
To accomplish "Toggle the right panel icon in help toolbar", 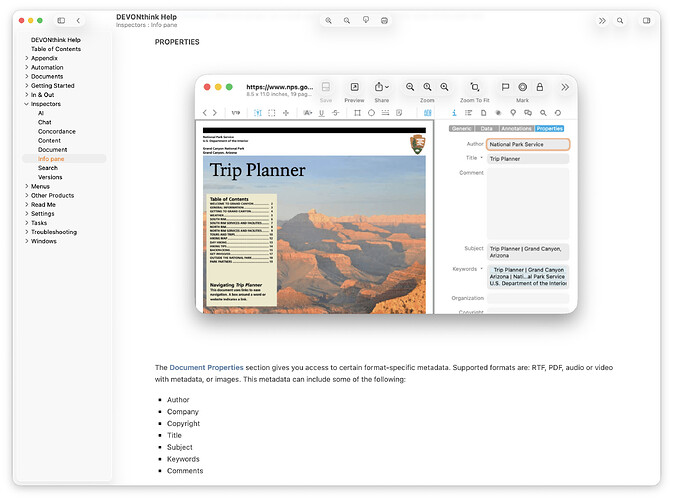I will click(646, 20).
